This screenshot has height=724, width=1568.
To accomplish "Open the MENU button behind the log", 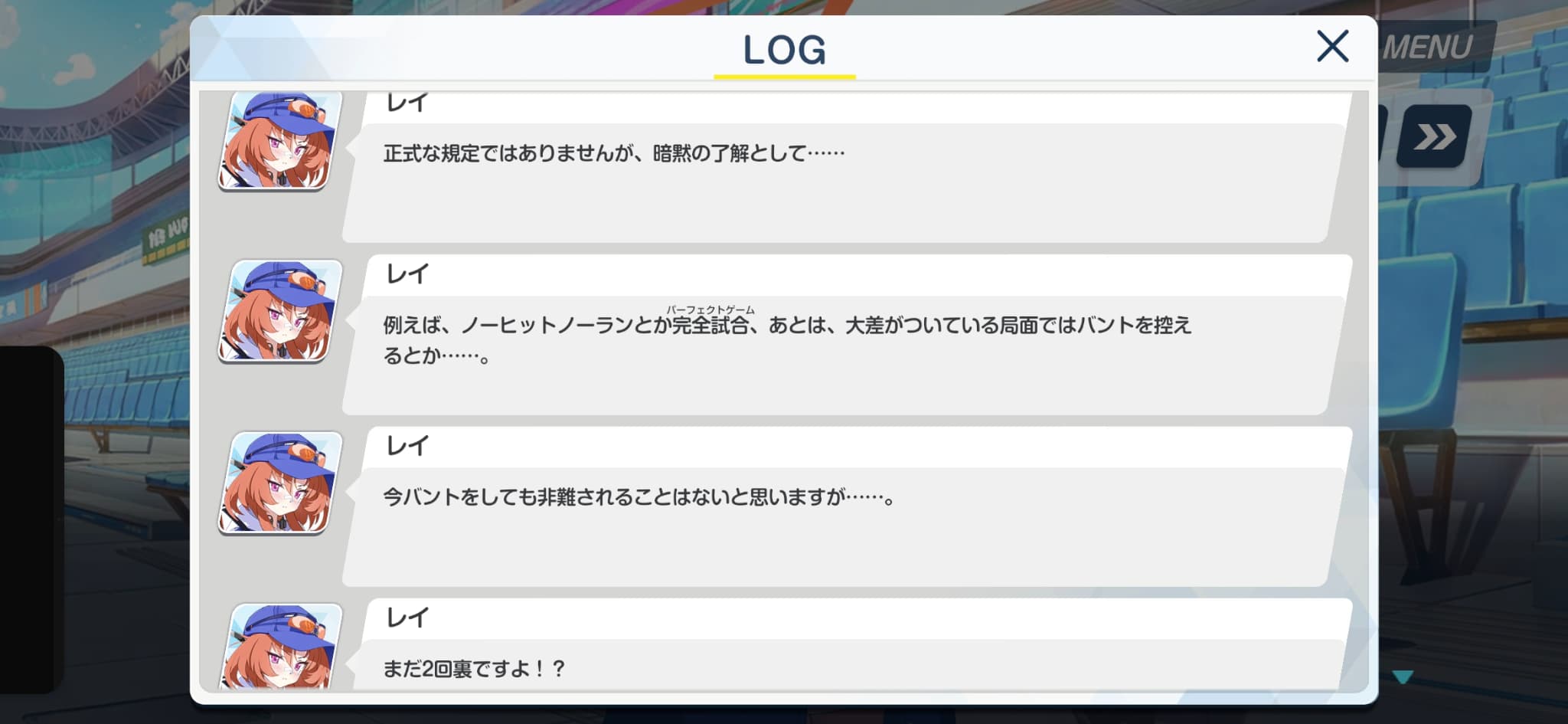I will pyautogui.click(x=1429, y=47).
